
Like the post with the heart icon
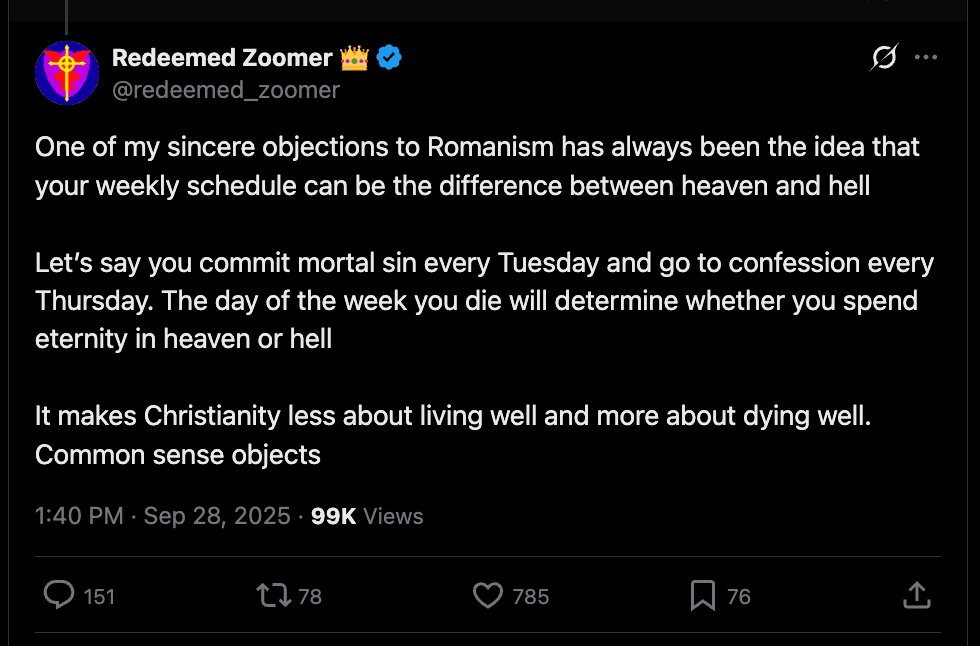487,596
